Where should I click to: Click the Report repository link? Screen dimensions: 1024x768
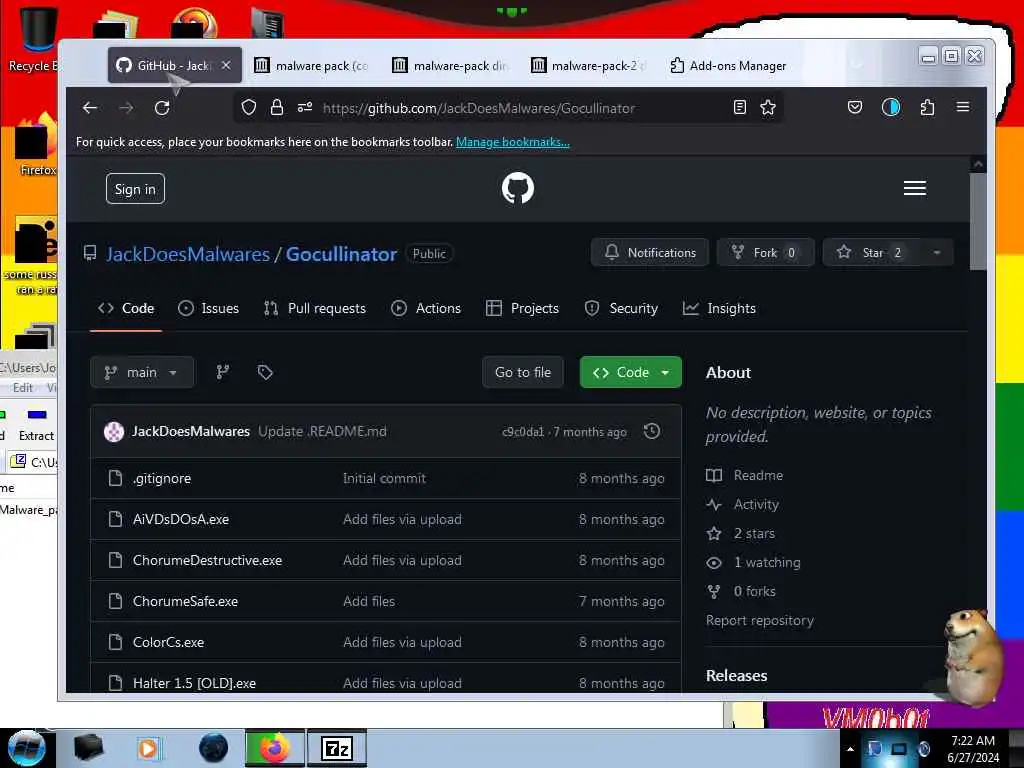(x=760, y=620)
